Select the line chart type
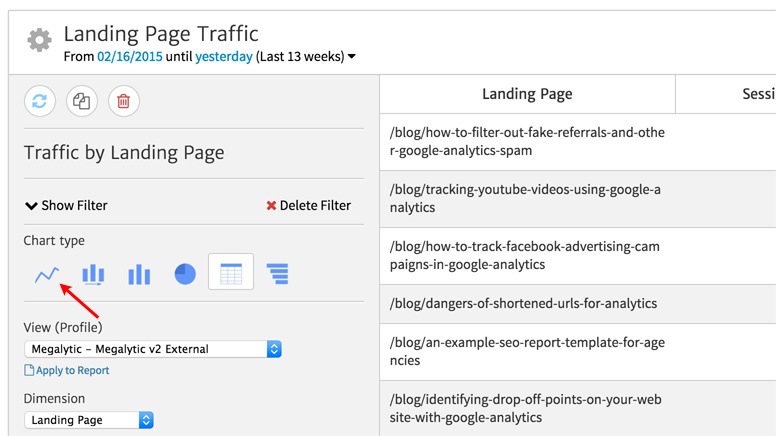776x436 pixels. pyautogui.click(x=47, y=274)
